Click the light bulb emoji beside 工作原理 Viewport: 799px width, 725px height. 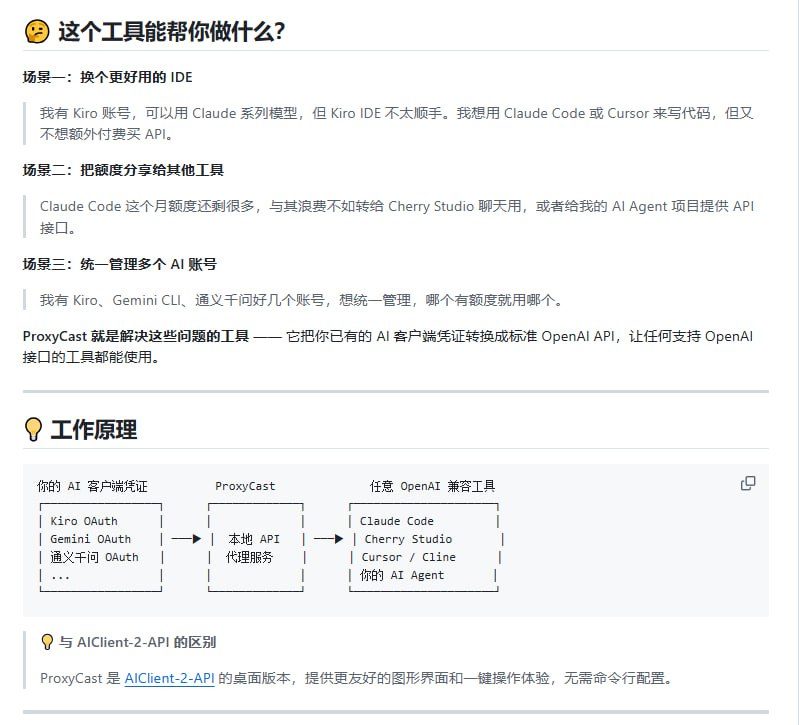33,429
